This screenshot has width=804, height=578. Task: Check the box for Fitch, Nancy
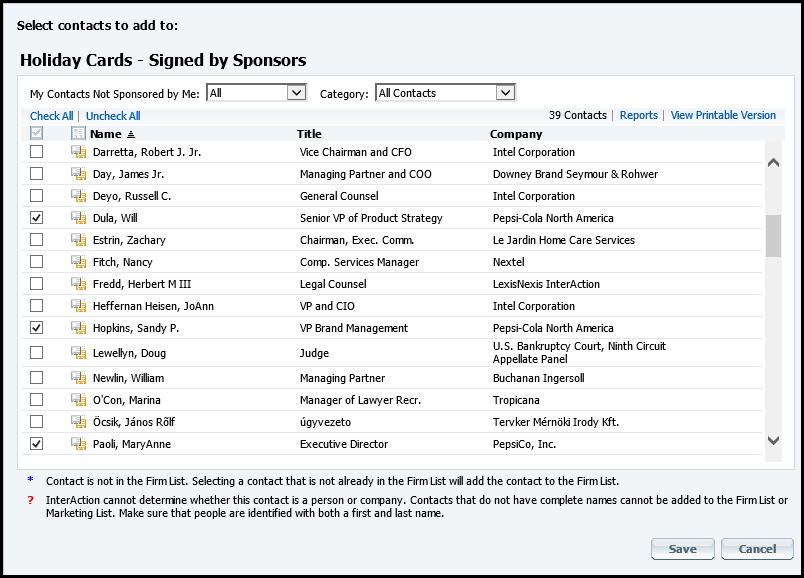coord(36,262)
